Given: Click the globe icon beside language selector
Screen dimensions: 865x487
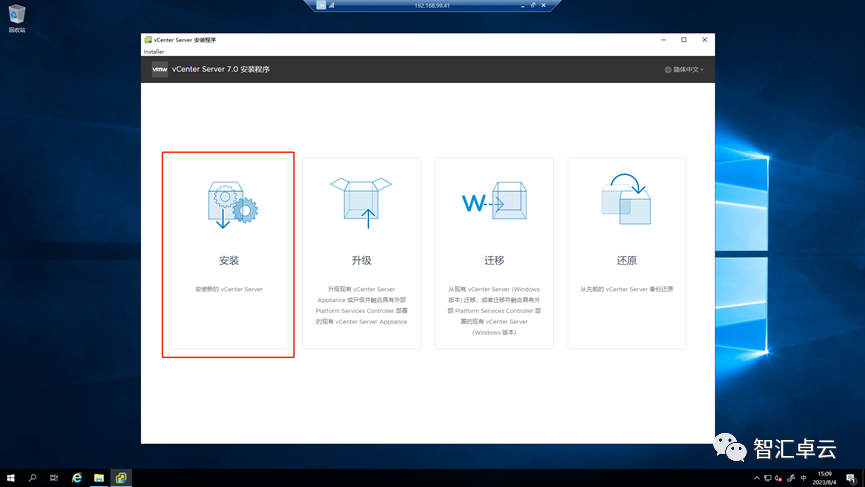Looking at the screenshot, I should [668, 69].
